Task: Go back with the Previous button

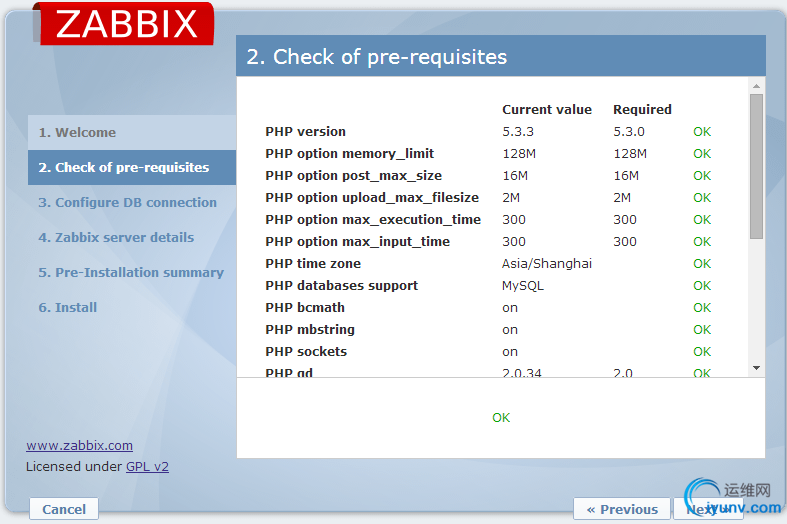Action: [622, 509]
